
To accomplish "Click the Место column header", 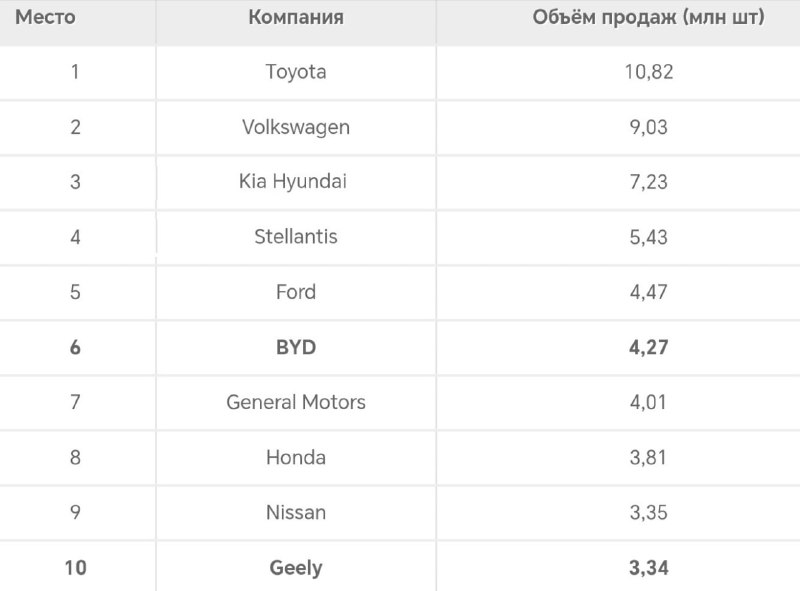I will 45,17.
